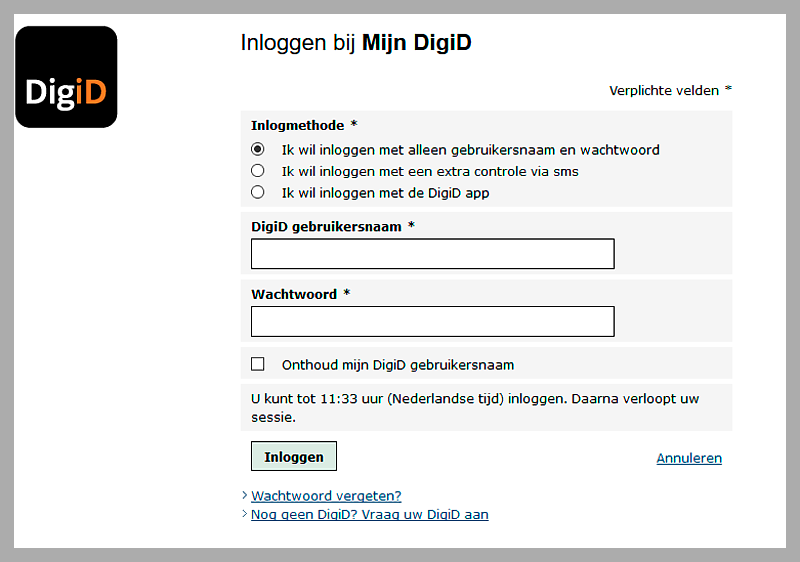Click the bold Wachtwoord field label
Viewport: 800px width, 562px height.
coord(294,295)
